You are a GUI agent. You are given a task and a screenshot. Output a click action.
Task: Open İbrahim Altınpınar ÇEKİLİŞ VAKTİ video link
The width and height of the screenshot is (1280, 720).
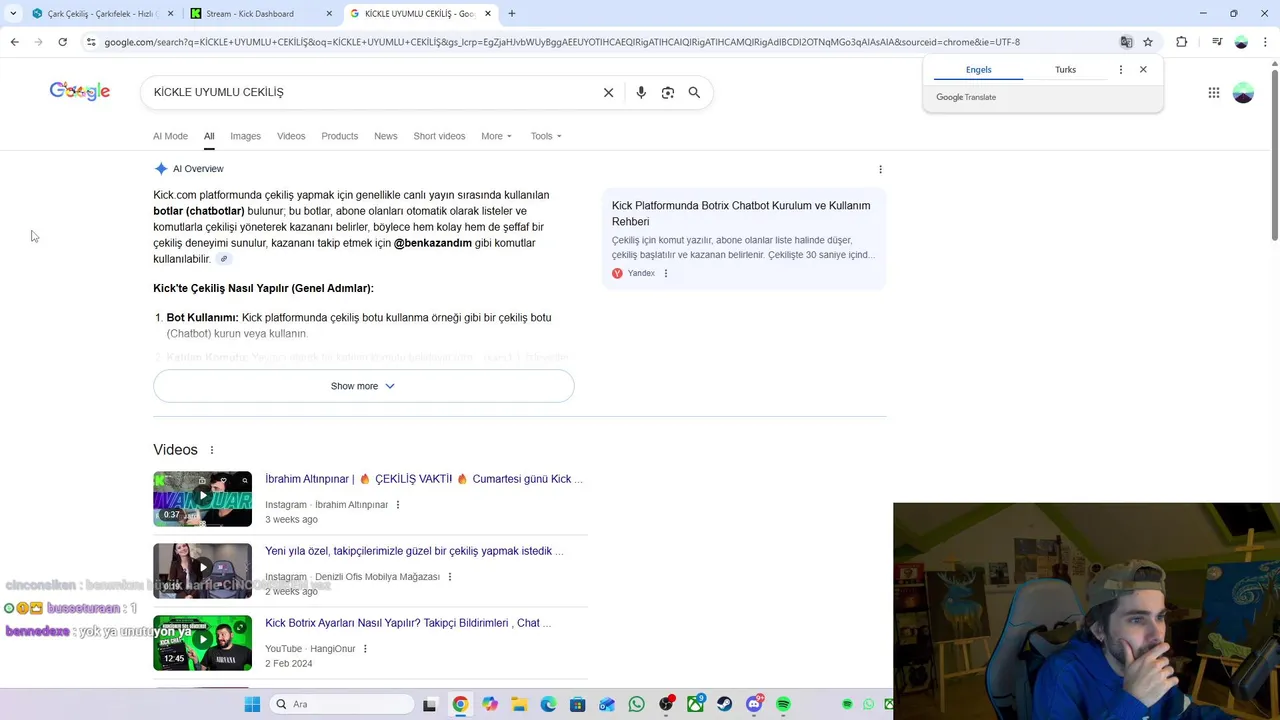click(423, 479)
